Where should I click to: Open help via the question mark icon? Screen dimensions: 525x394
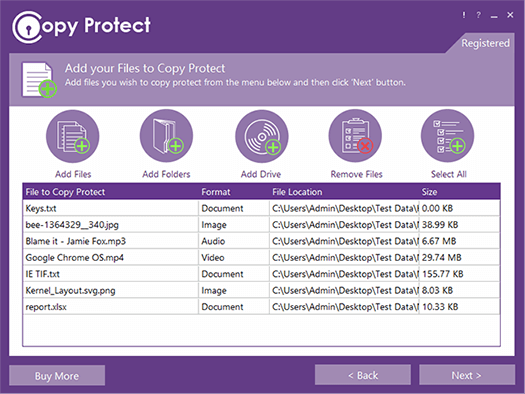(478, 15)
